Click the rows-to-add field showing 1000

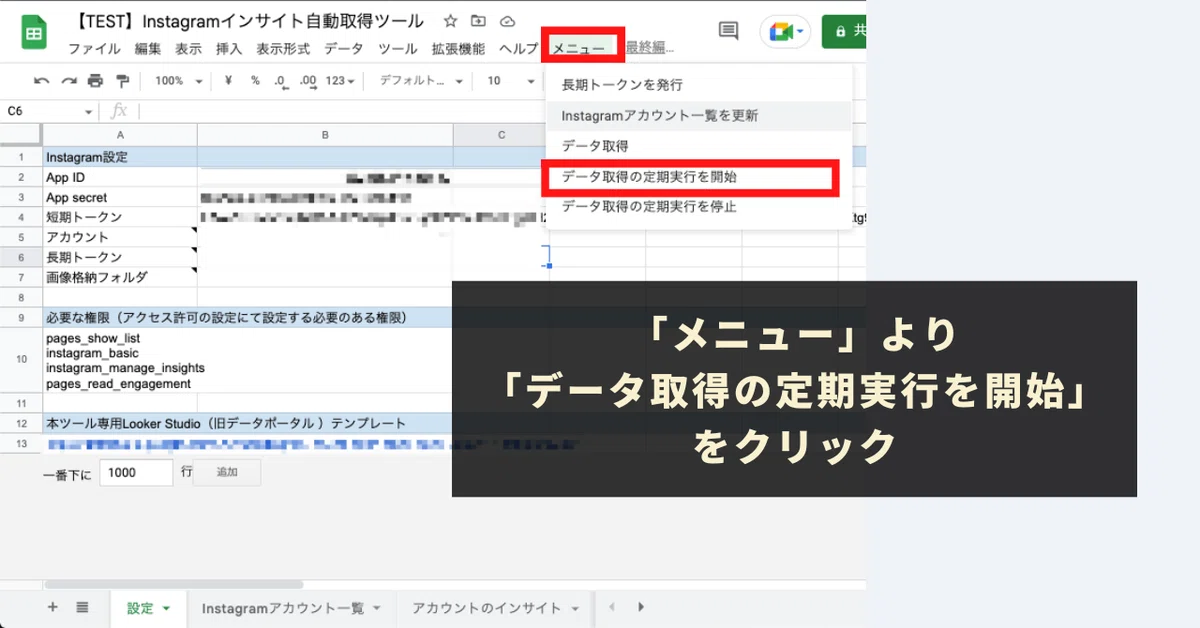coord(136,473)
